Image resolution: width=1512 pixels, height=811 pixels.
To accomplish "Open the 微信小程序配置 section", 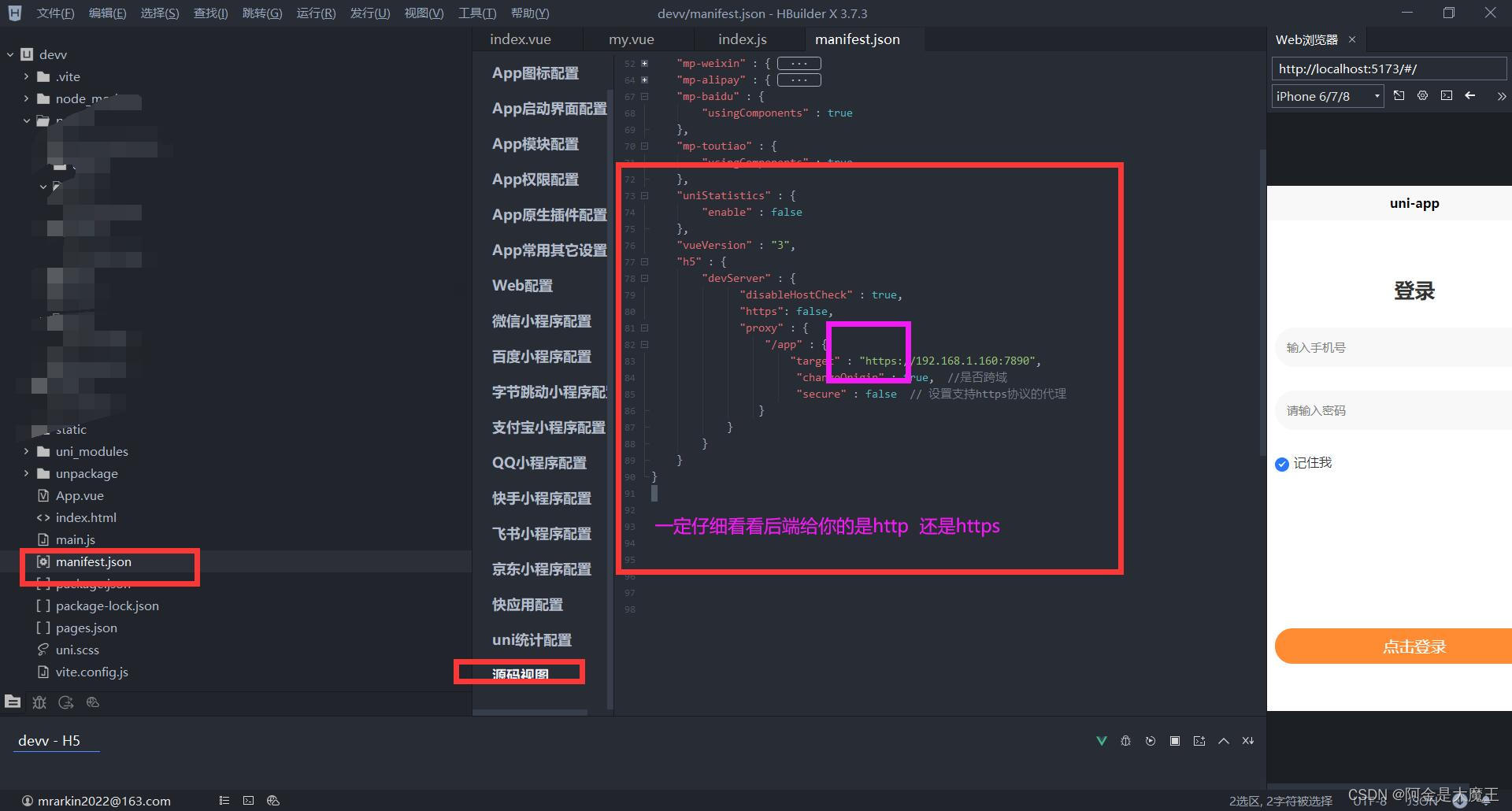I will pos(542,321).
